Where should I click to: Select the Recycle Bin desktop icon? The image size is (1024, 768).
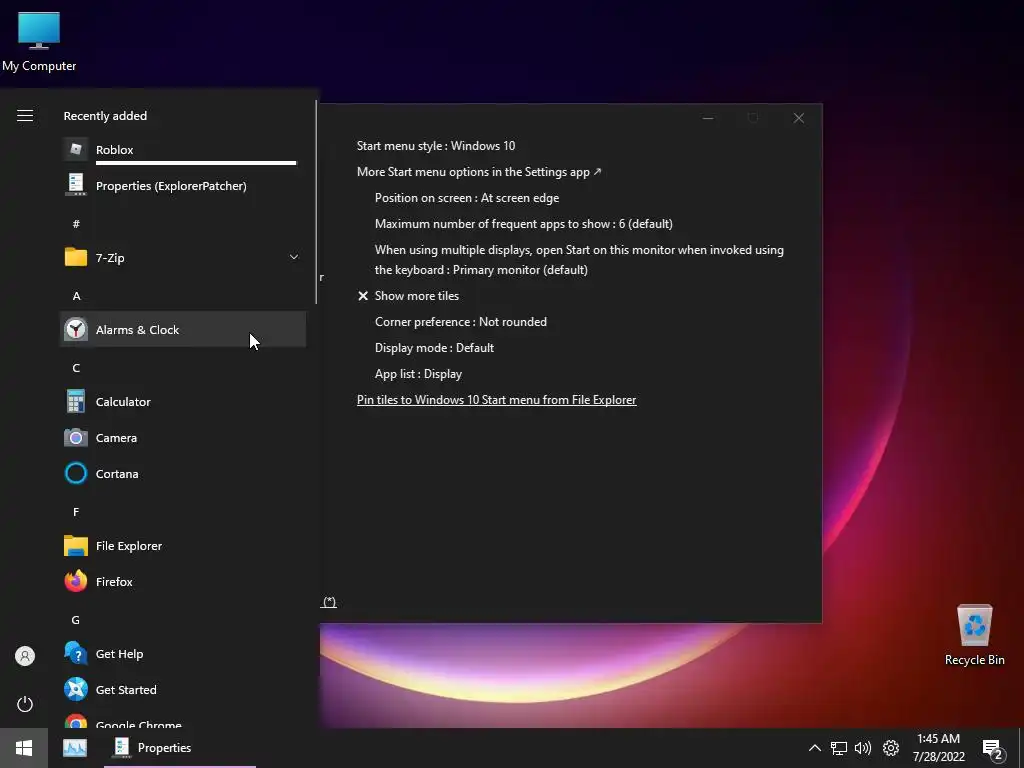(974, 635)
